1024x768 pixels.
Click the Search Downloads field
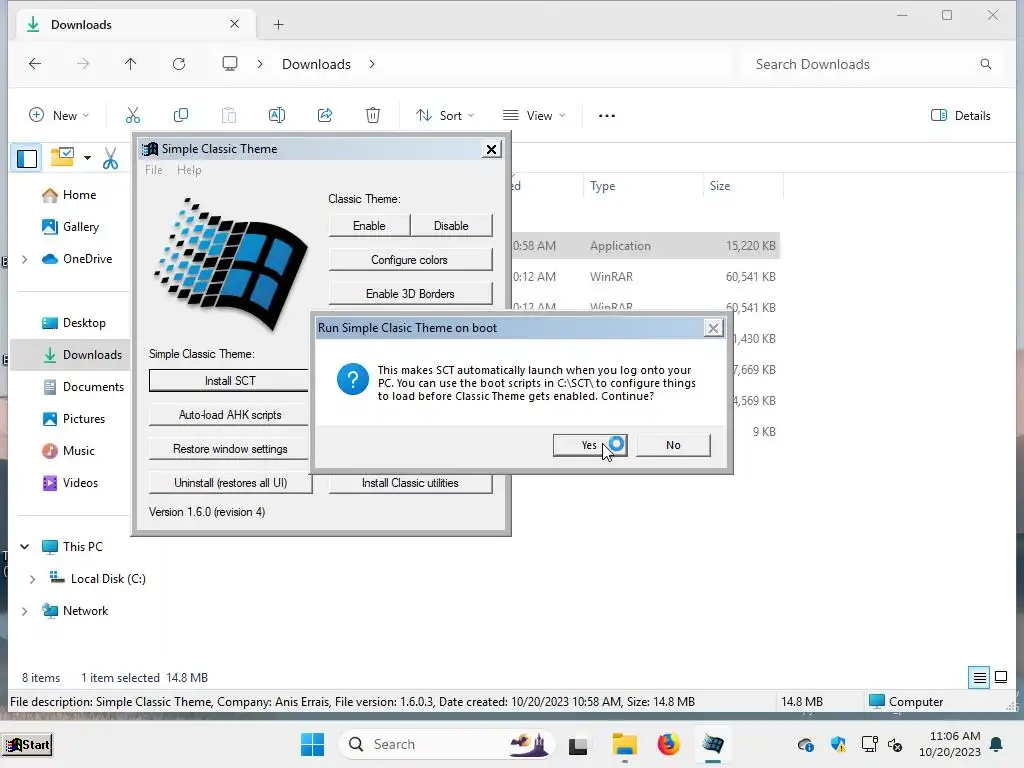[872, 64]
